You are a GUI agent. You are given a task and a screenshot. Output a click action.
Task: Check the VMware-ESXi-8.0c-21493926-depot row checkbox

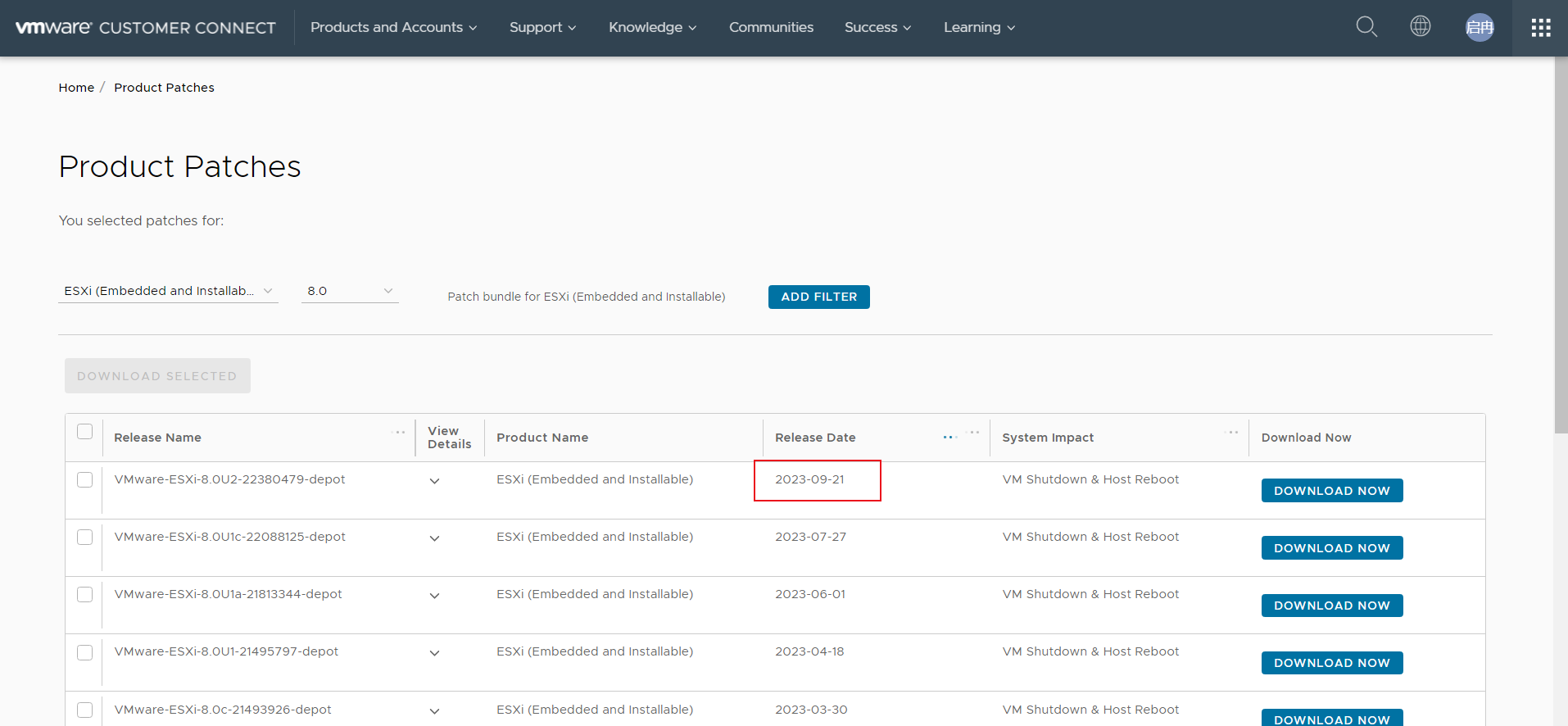[x=85, y=710]
